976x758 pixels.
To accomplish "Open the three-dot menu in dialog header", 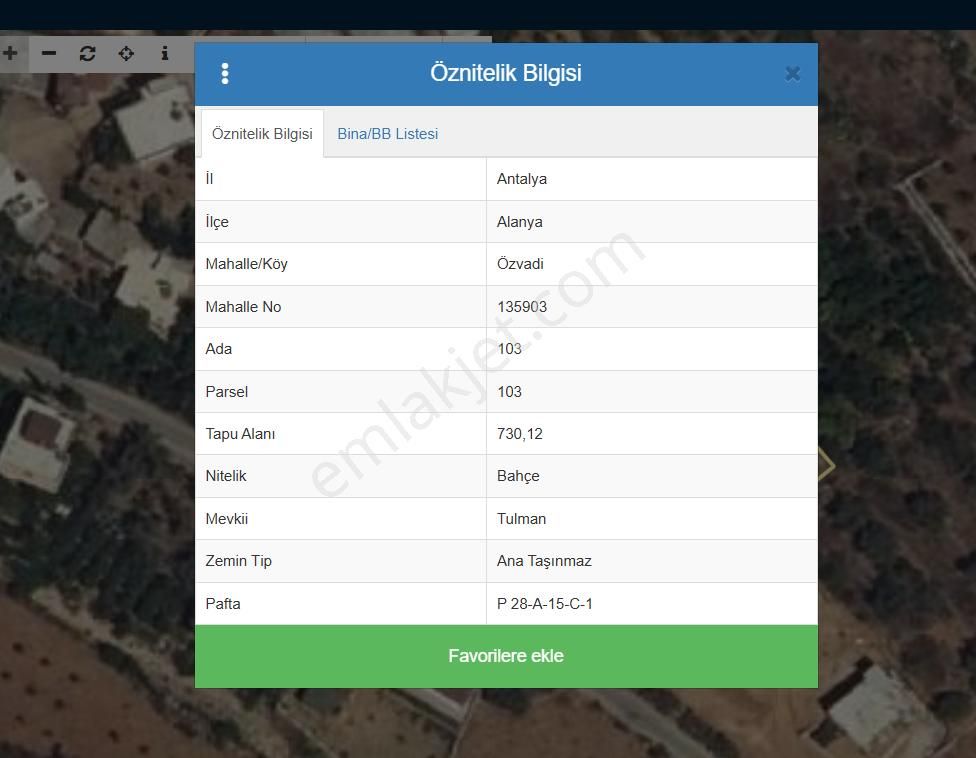I will (225, 73).
